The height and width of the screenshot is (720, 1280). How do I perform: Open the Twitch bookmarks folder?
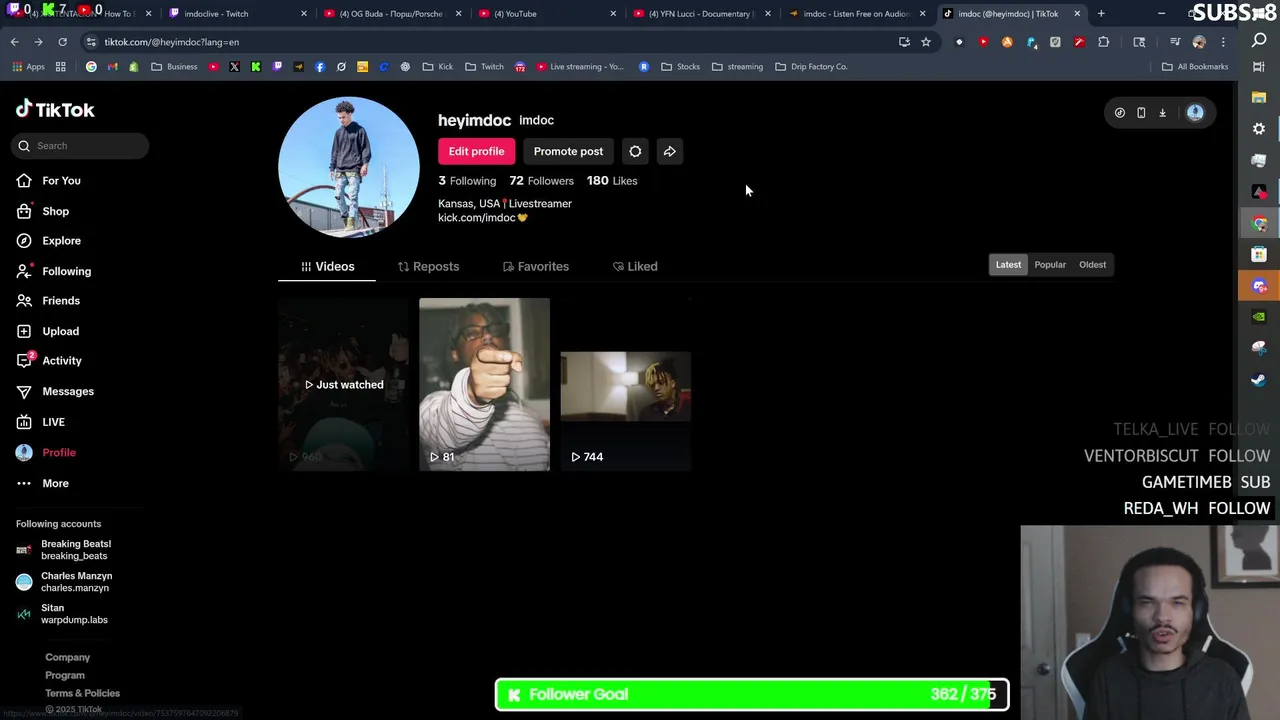tap(484, 67)
